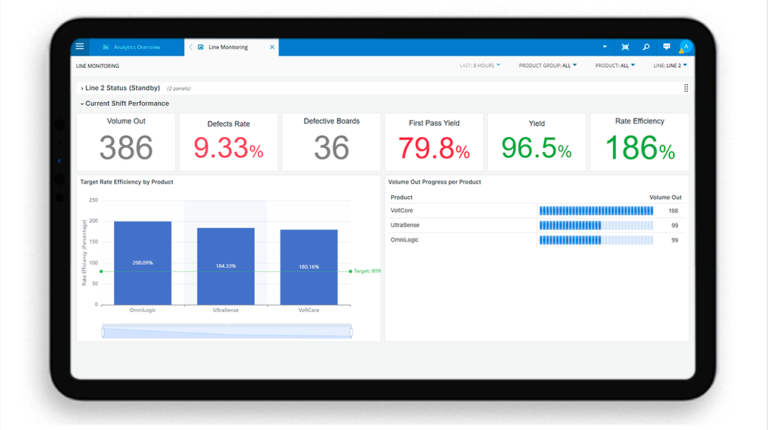The image size is (768, 430).
Task: Close the Line Monitoring tab
Action: pos(272,47)
